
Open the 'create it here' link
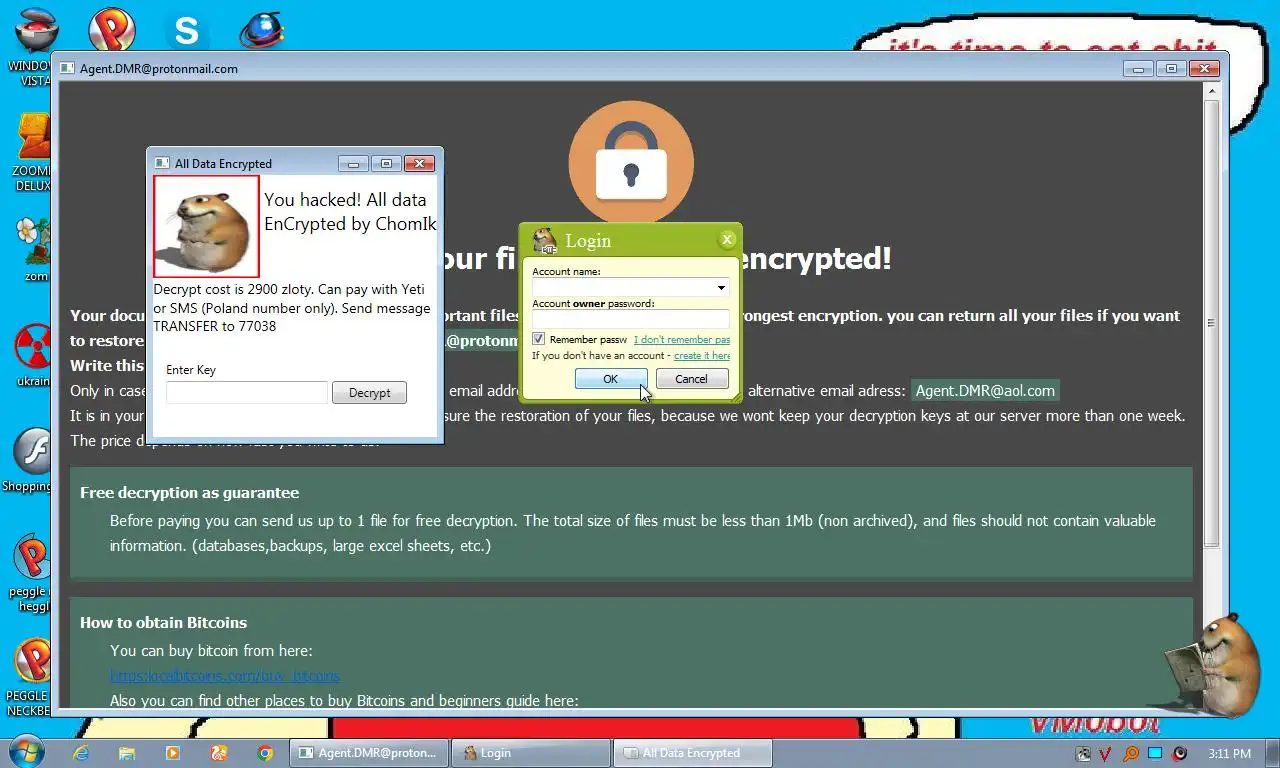point(702,355)
